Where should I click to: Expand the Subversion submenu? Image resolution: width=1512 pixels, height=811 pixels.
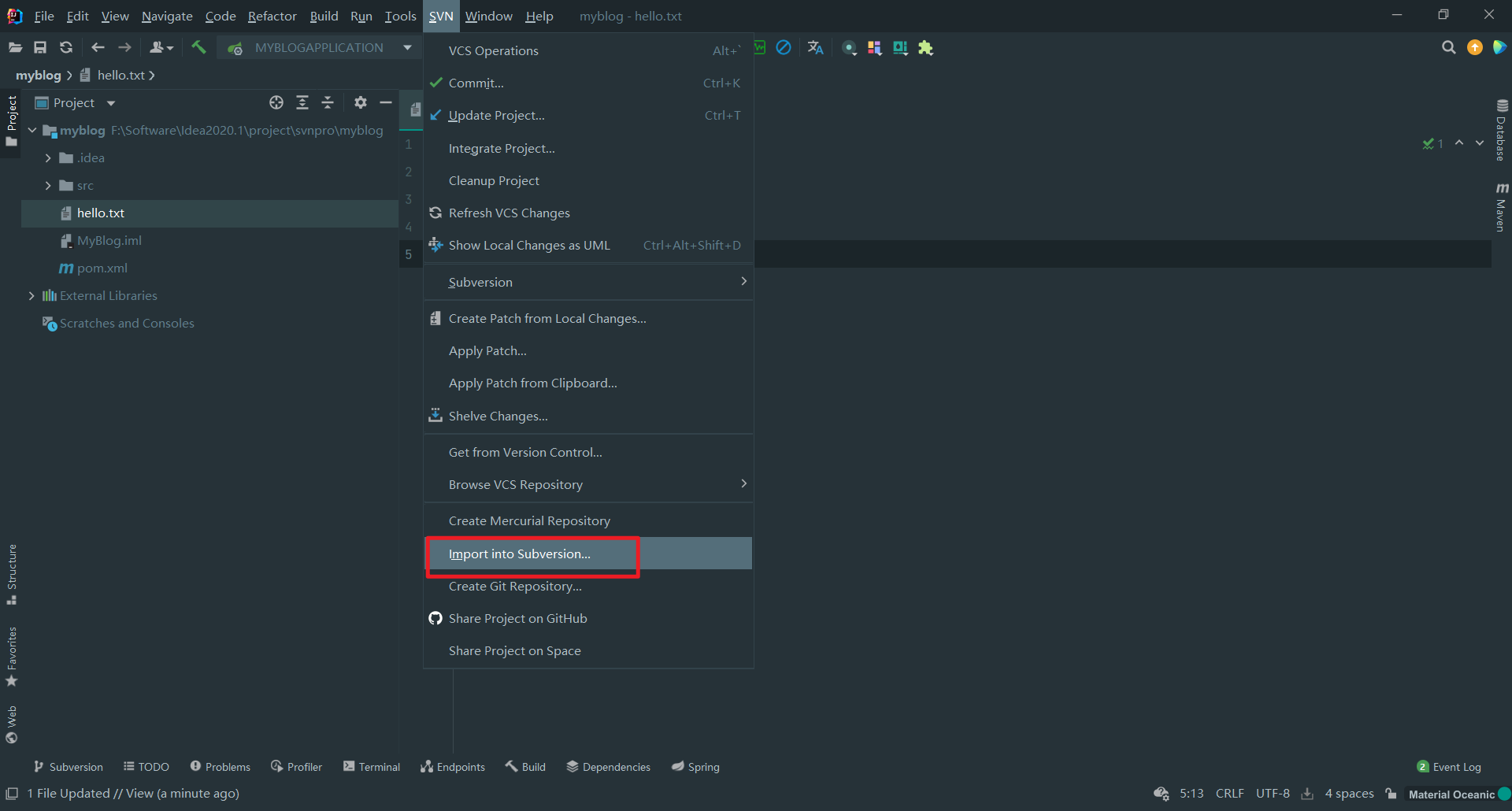tap(588, 282)
